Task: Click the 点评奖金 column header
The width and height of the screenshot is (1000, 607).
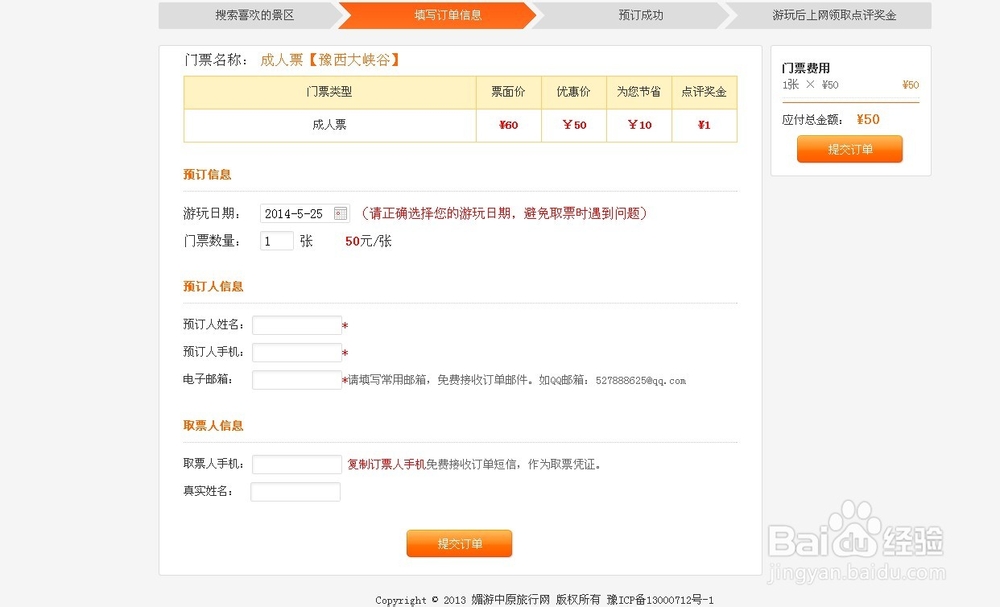Action: 704,92
